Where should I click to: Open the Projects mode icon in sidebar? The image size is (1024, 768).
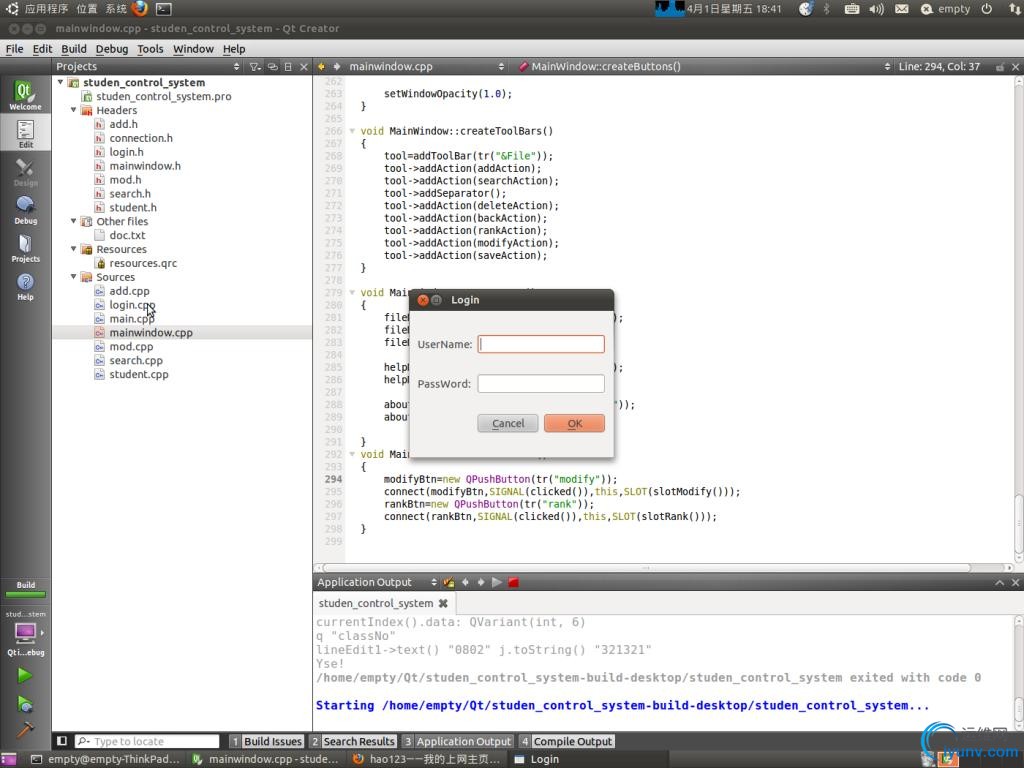(x=25, y=248)
